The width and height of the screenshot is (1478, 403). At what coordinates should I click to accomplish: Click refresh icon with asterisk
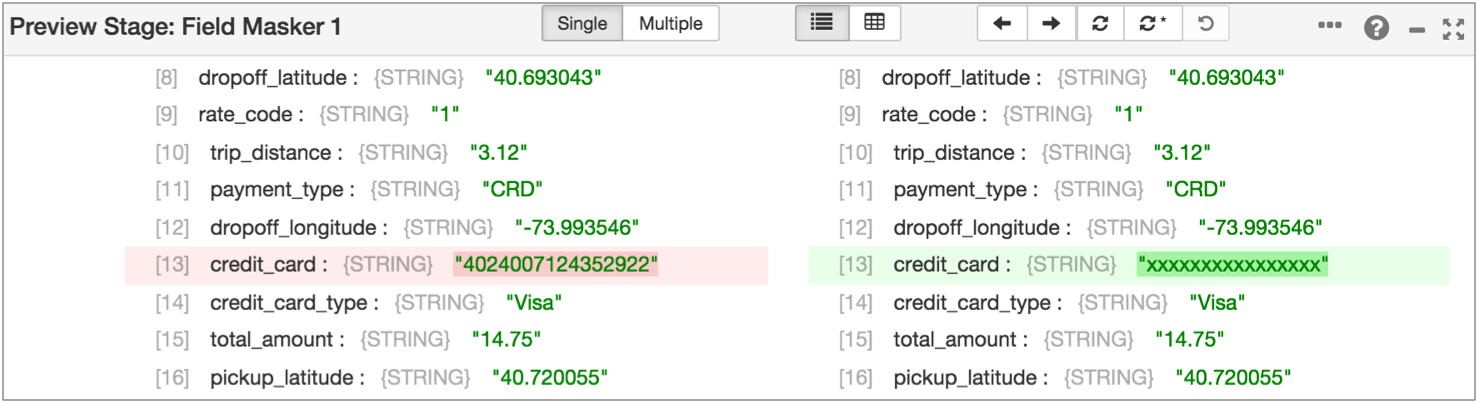pos(1153,24)
